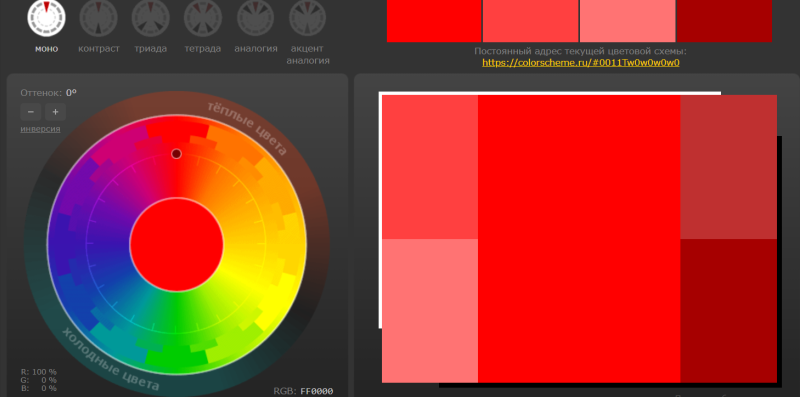Select the акцент аналогия scheme icon
The width and height of the screenshot is (800, 397).
click(x=308, y=18)
